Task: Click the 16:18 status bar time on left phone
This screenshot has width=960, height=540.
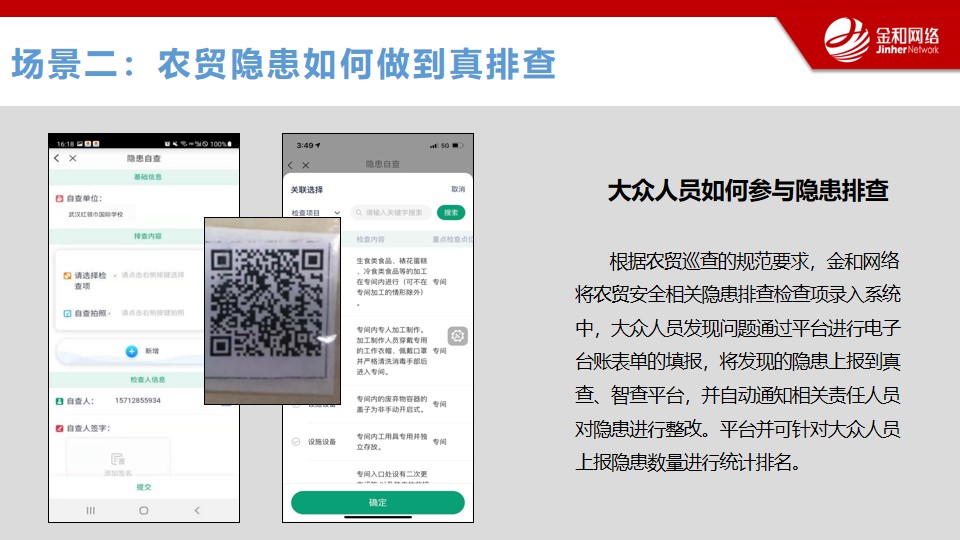Action: tap(66, 144)
